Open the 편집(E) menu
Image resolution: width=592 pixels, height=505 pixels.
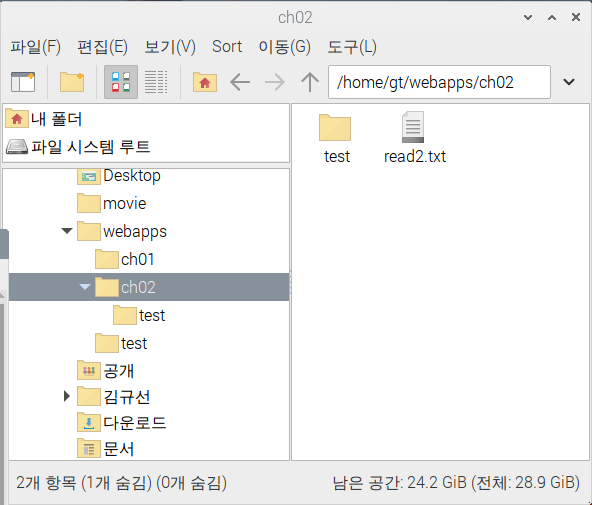[x=102, y=47]
